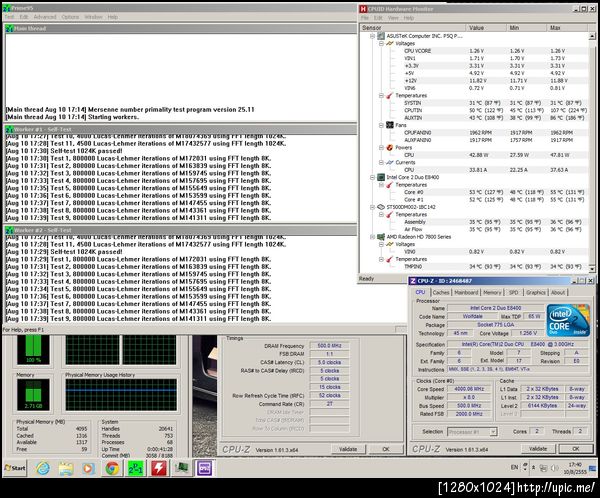The width and height of the screenshot is (600, 498).
Task: Click the EN language indicator in tray
Action: click(514, 467)
